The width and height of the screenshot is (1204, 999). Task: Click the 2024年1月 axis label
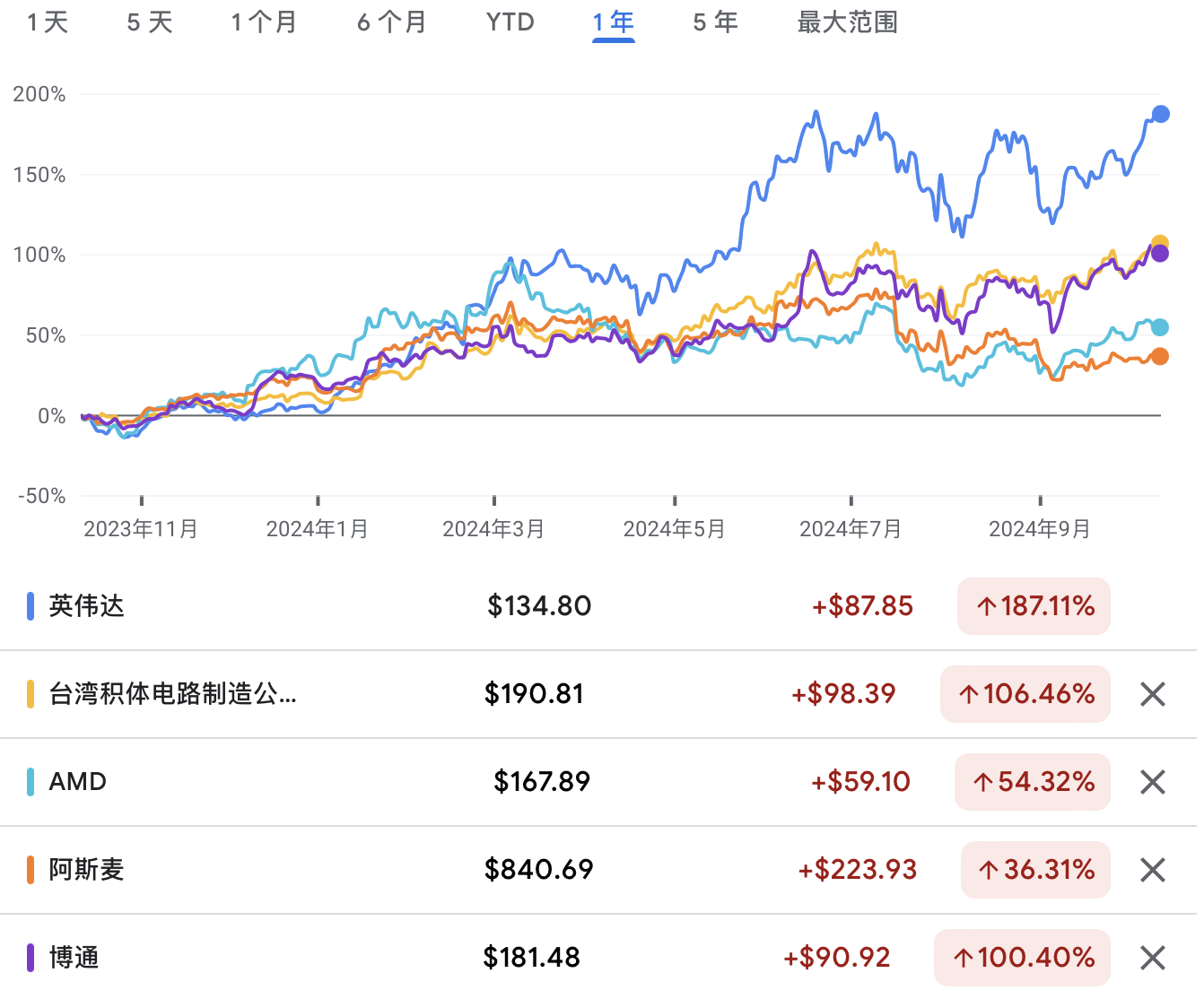[x=318, y=529]
